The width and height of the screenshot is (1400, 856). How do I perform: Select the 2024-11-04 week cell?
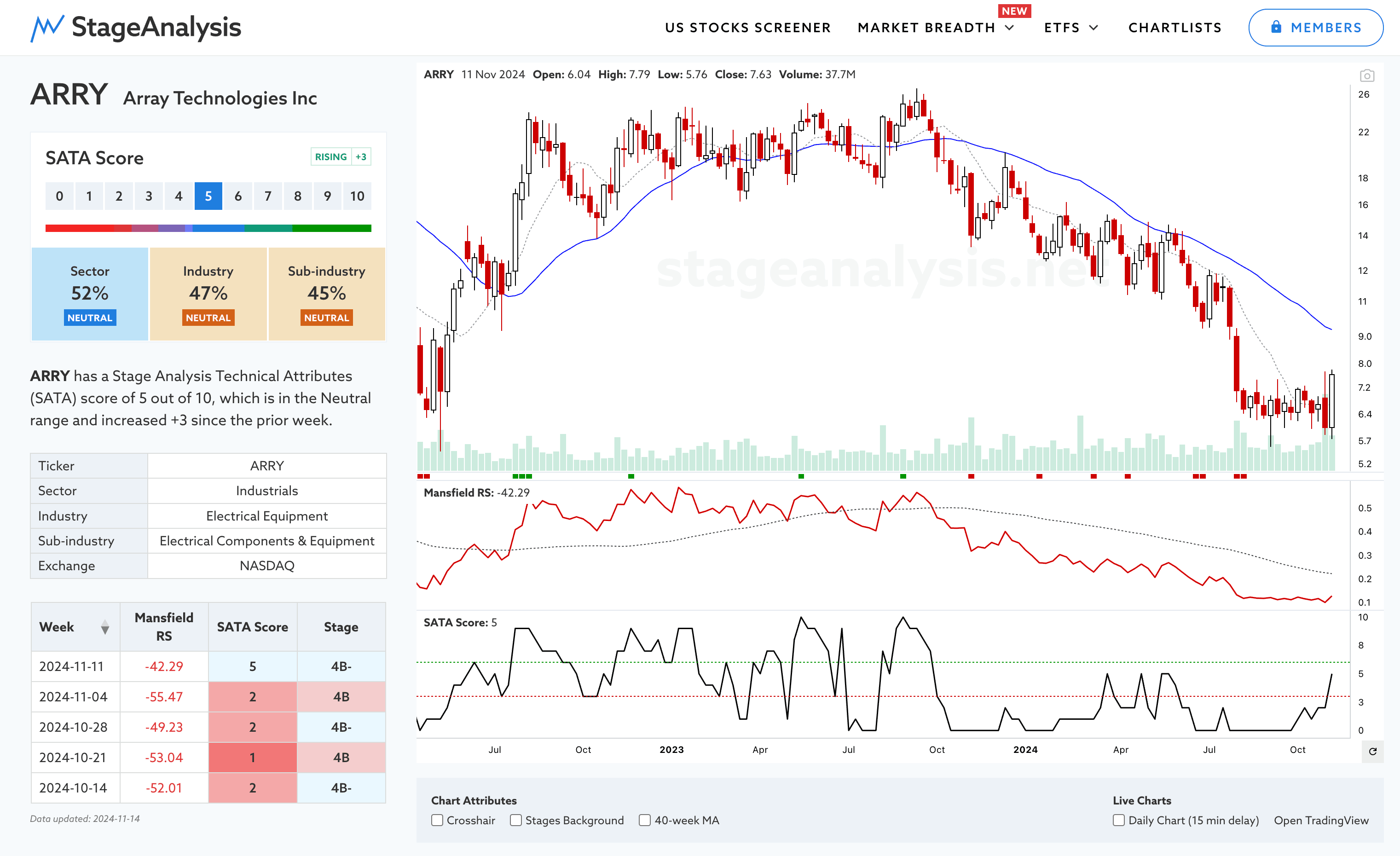tap(75, 697)
